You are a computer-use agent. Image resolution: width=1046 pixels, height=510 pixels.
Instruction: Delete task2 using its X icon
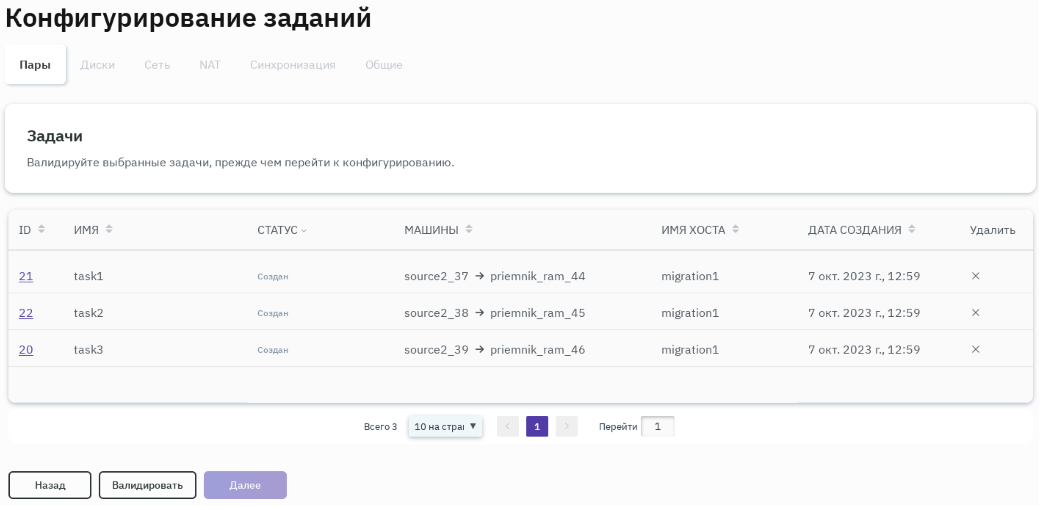click(976, 313)
